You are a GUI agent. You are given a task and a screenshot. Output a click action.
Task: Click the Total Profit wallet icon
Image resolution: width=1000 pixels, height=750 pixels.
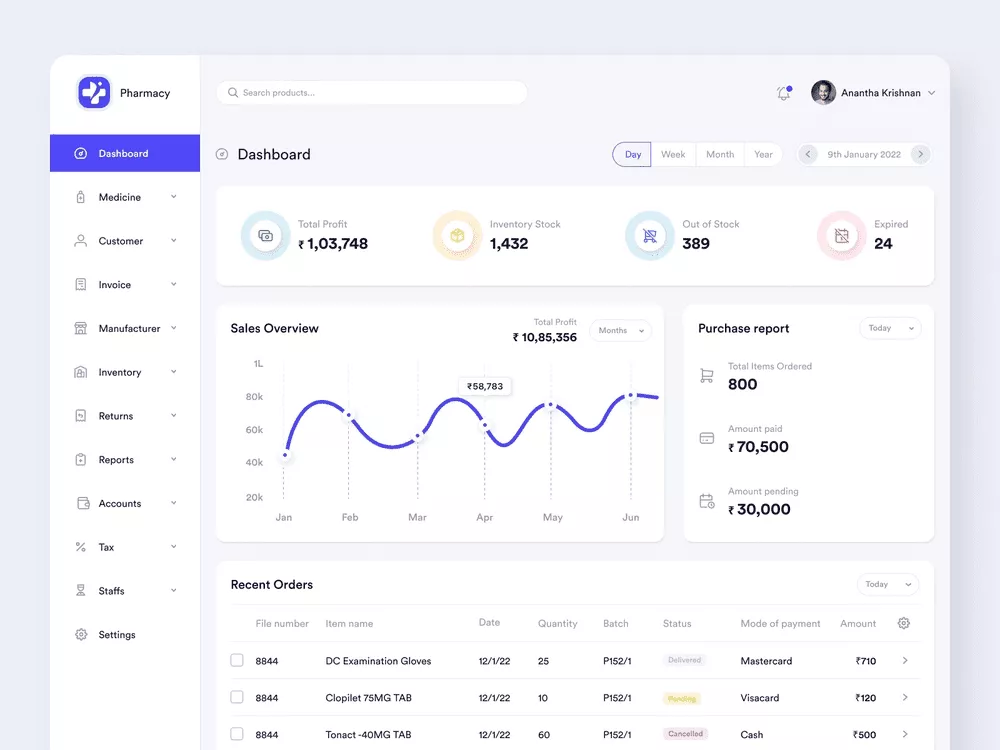265,236
